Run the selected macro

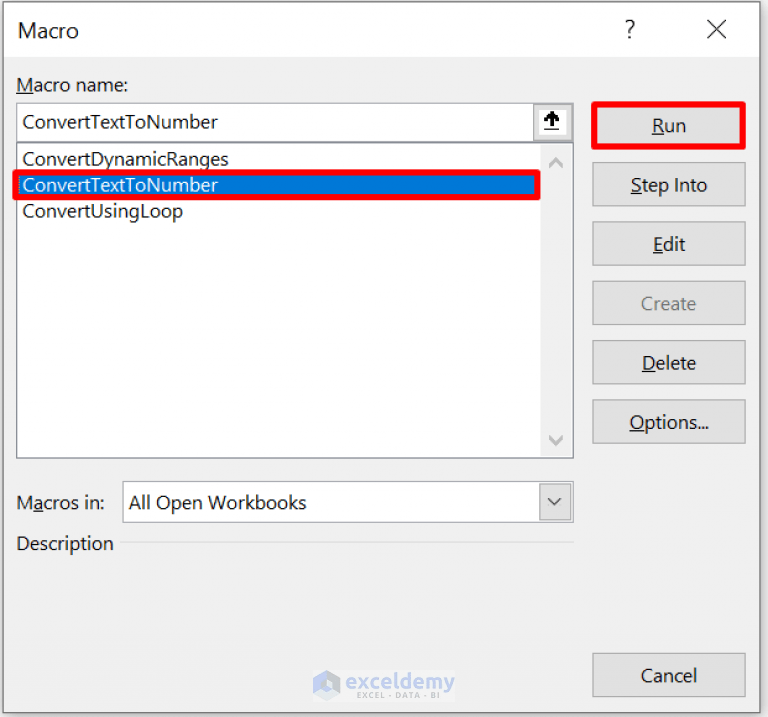click(x=669, y=126)
